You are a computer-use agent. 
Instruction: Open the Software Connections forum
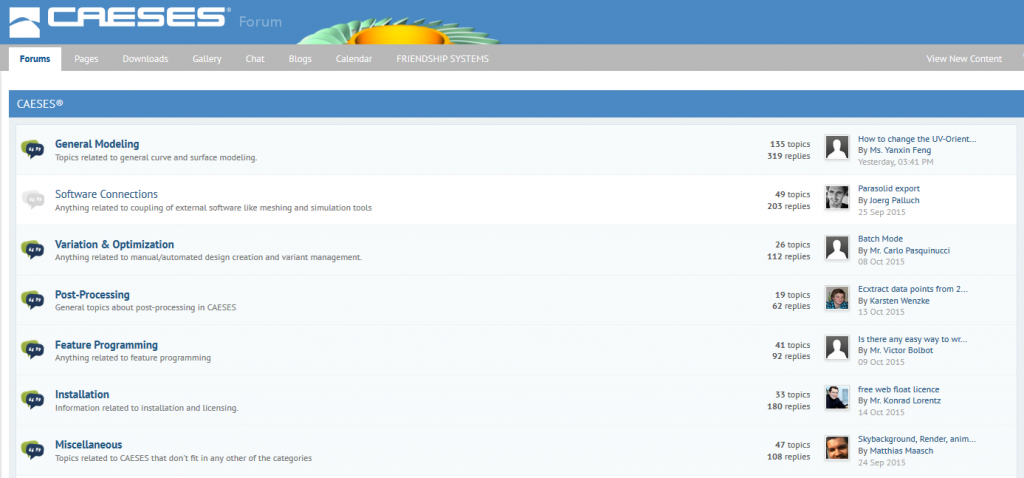pyautogui.click(x=106, y=194)
